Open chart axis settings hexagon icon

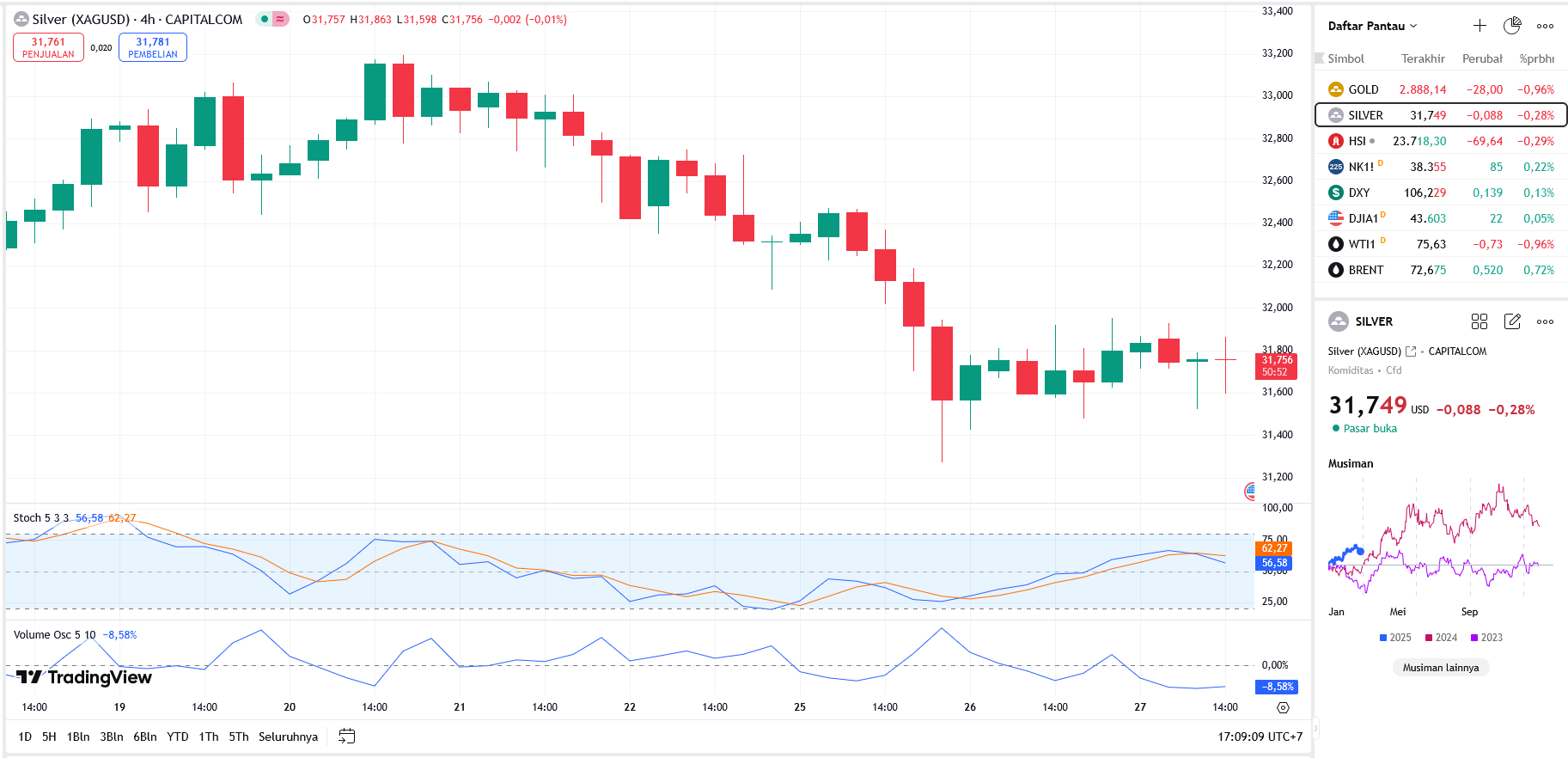pyautogui.click(x=1283, y=707)
